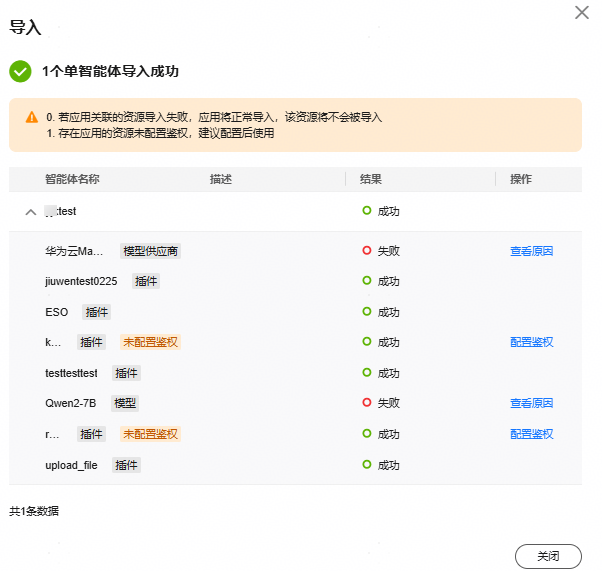Screen dimensions: 602x571
Task: Click the 结果 column header
Action: coord(370,179)
